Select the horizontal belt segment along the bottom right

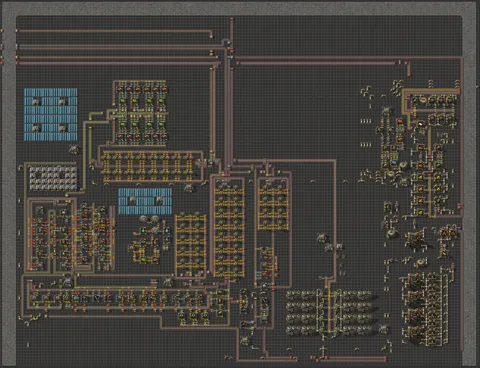tap(352, 359)
